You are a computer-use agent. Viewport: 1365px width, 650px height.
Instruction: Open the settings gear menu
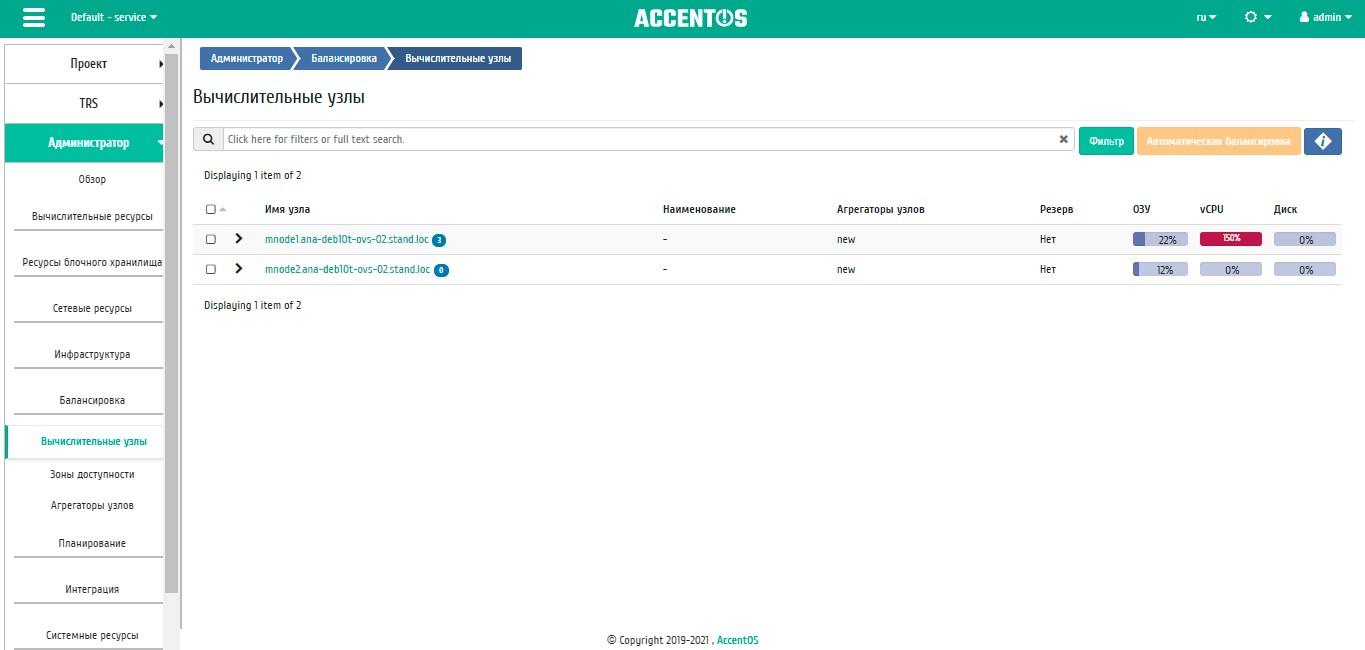[1257, 18]
